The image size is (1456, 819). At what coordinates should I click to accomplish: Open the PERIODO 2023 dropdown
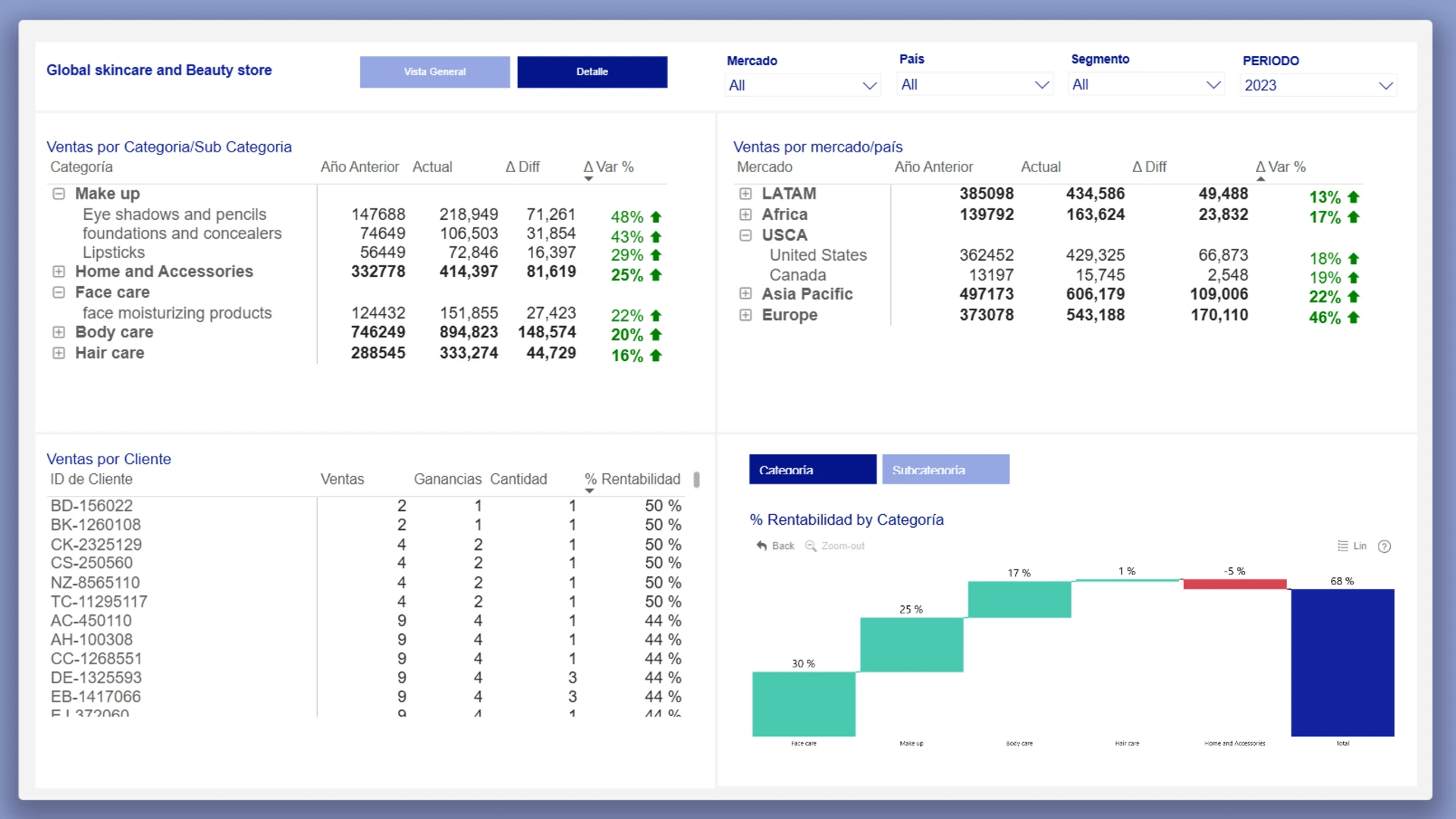(1319, 86)
